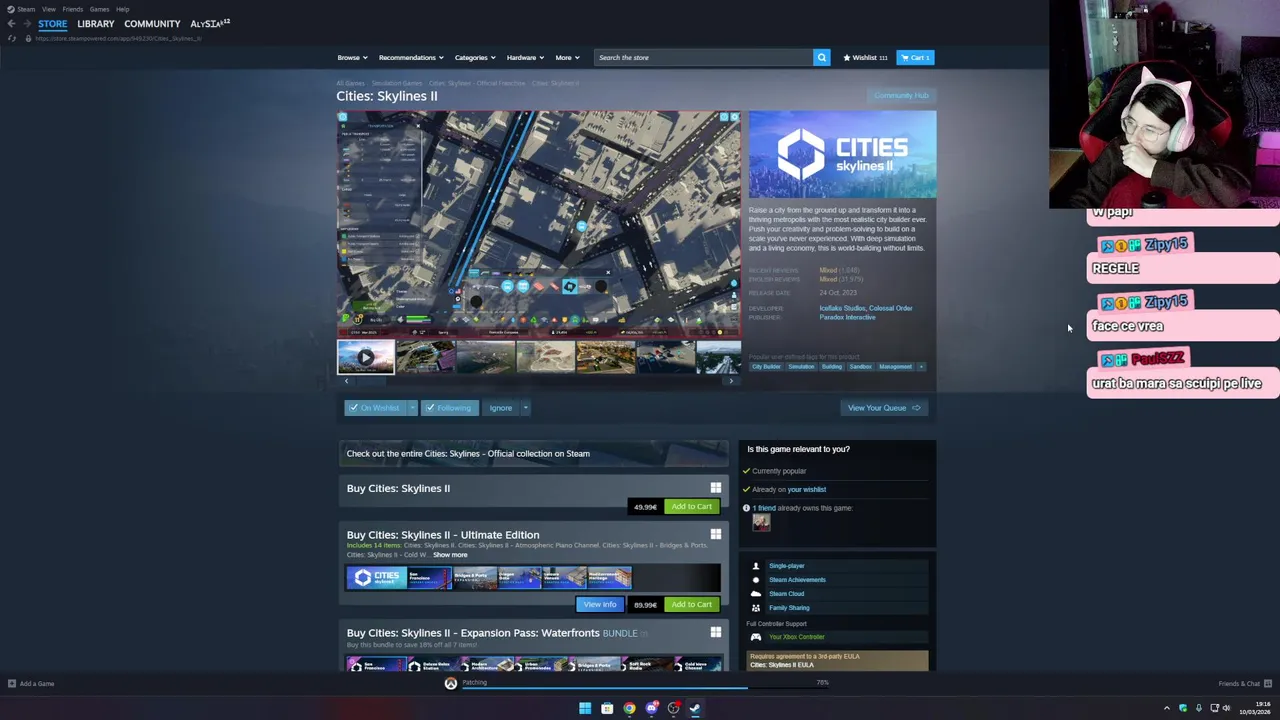Open the View menu
The image size is (1280, 720).
click(49, 9)
